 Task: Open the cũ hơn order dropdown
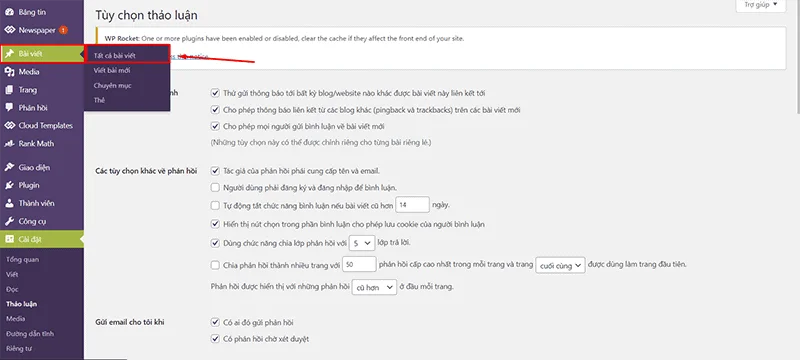tap(374, 288)
